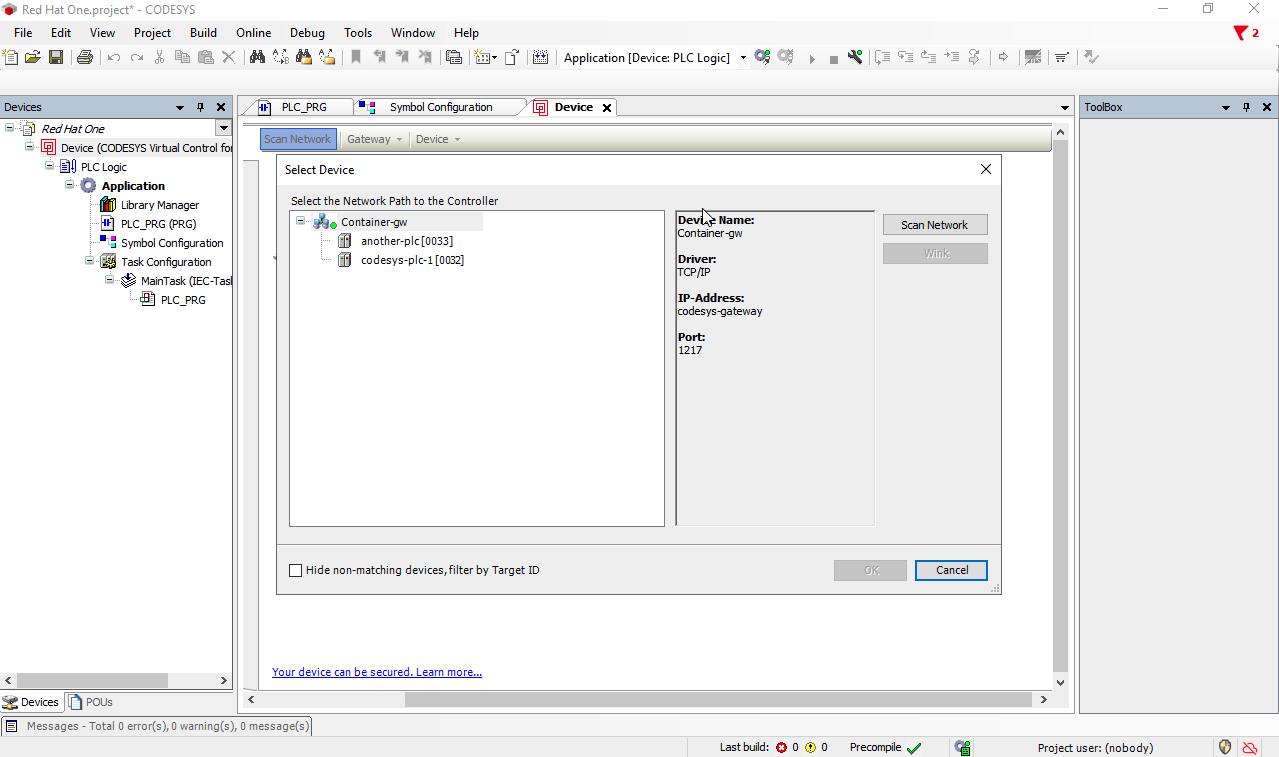The height and width of the screenshot is (757, 1279).
Task: Collapse the Container-gw gateway node
Action: coord(300,221)
